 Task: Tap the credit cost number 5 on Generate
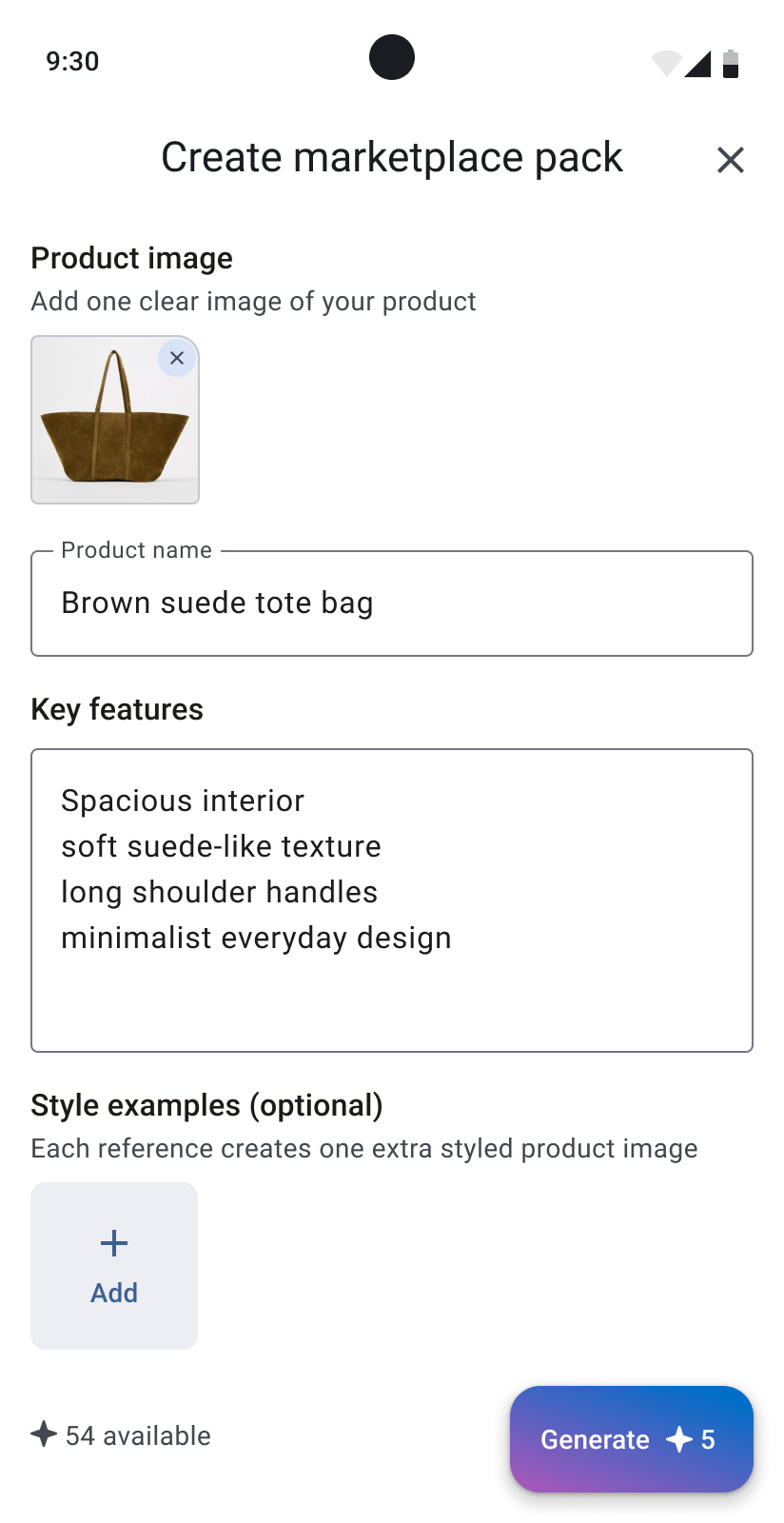708,1439
